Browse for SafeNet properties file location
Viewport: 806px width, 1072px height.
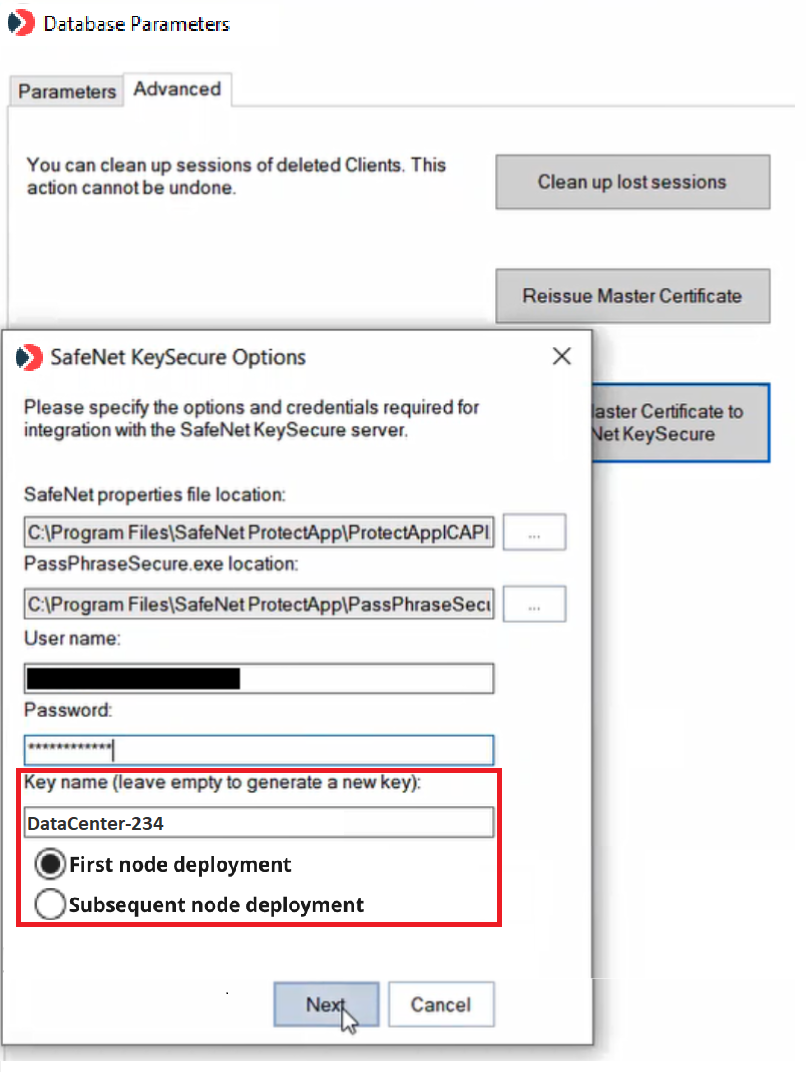tap(534, 533)
